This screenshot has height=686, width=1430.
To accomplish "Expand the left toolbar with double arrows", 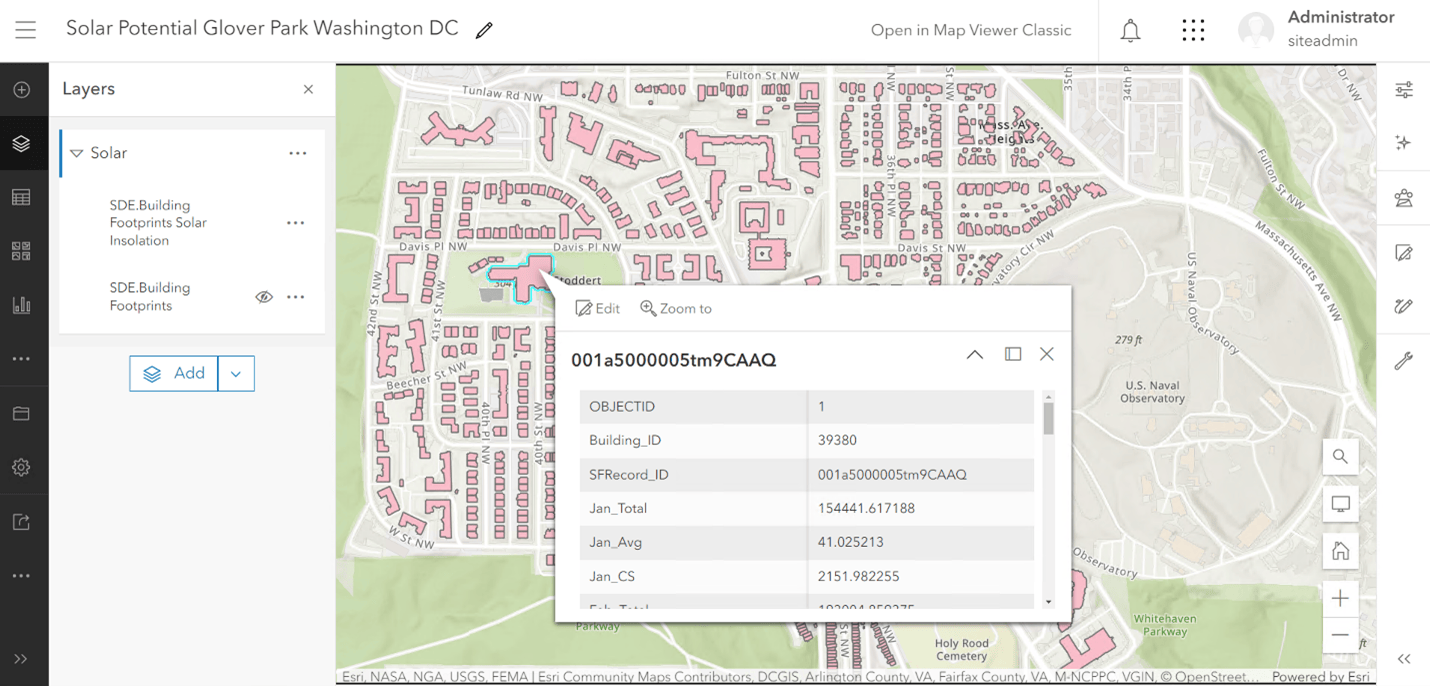I will point(21,659).
